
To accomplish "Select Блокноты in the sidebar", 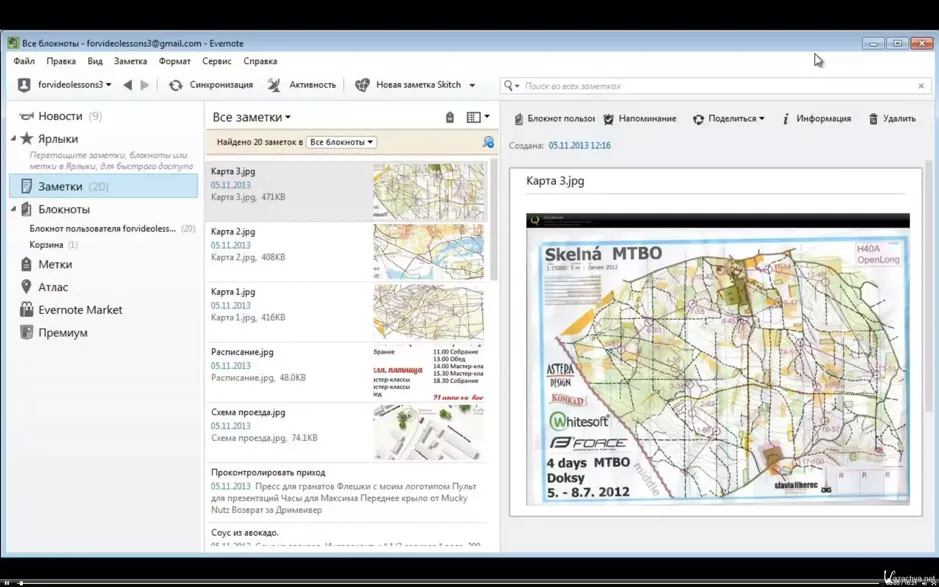I will (55, 210).
